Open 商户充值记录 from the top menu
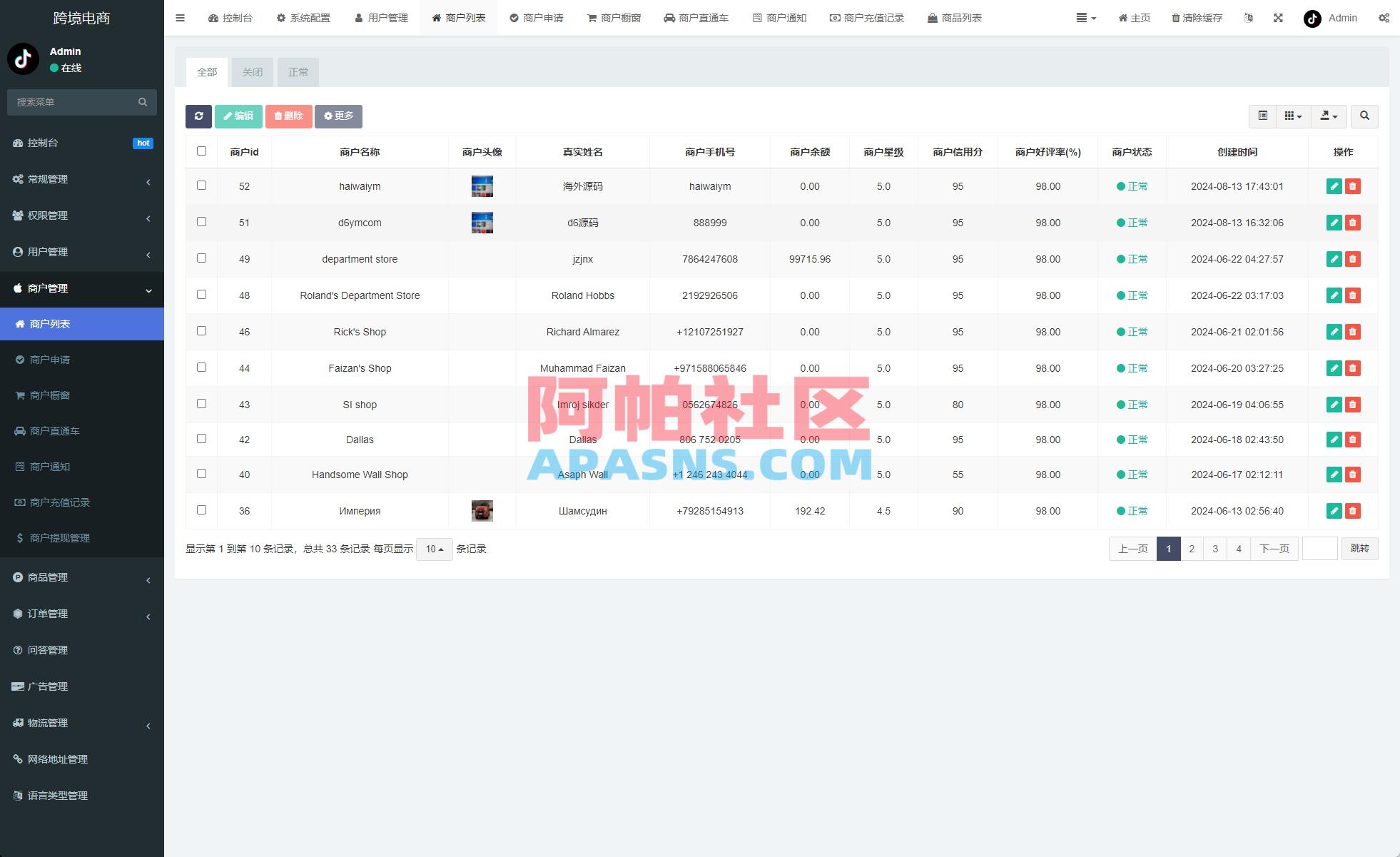Viewport: 1400px width, 857px height. click(867, 18)
